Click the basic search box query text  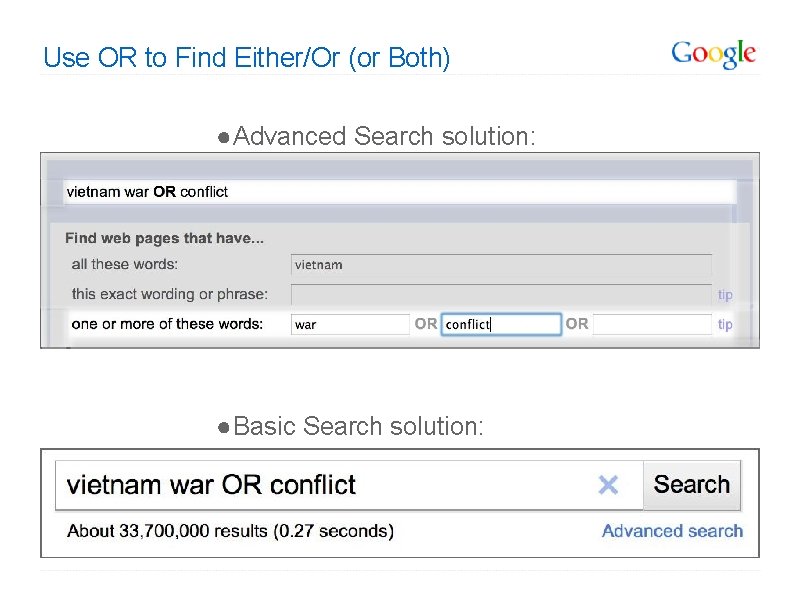click(211, 485)
